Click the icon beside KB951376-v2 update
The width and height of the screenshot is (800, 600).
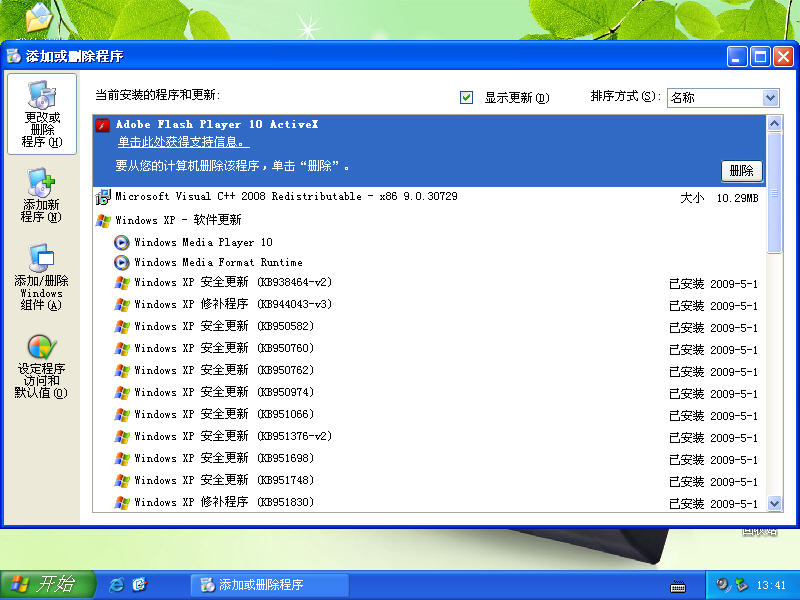click(x=122, y=437)
